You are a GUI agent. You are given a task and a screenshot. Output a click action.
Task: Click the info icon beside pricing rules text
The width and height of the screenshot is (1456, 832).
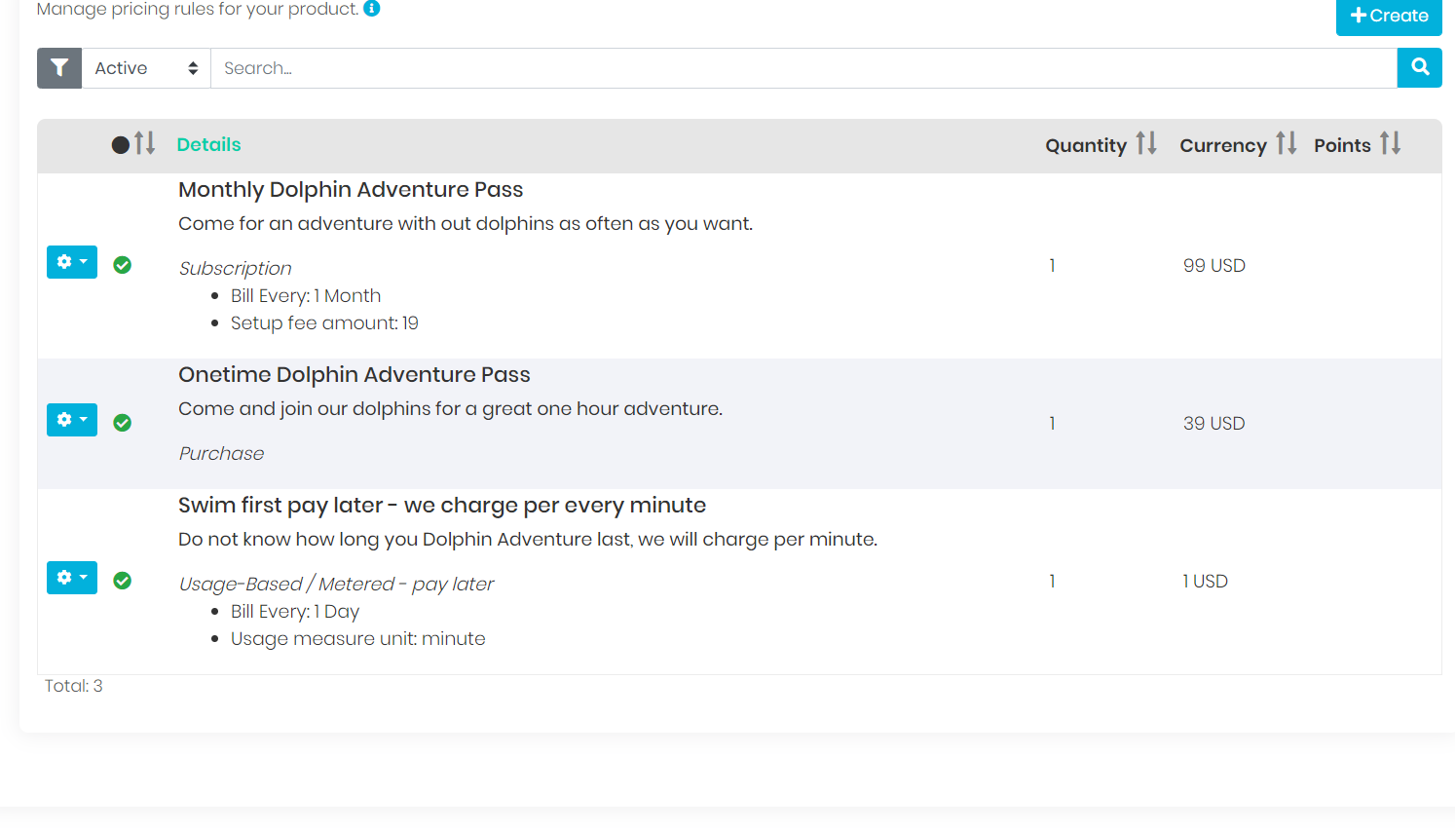(x=371, y=9)
